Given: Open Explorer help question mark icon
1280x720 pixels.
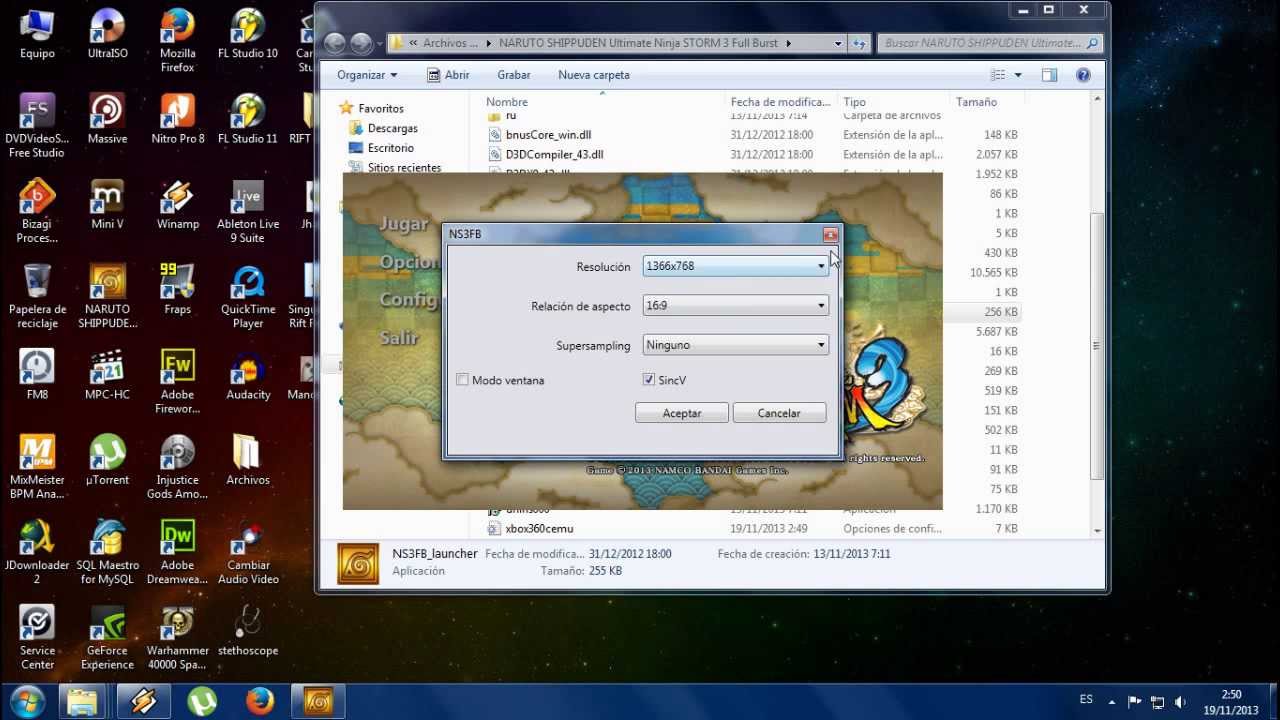Looking at the screenshot, I should click(x=1083, y=75).
